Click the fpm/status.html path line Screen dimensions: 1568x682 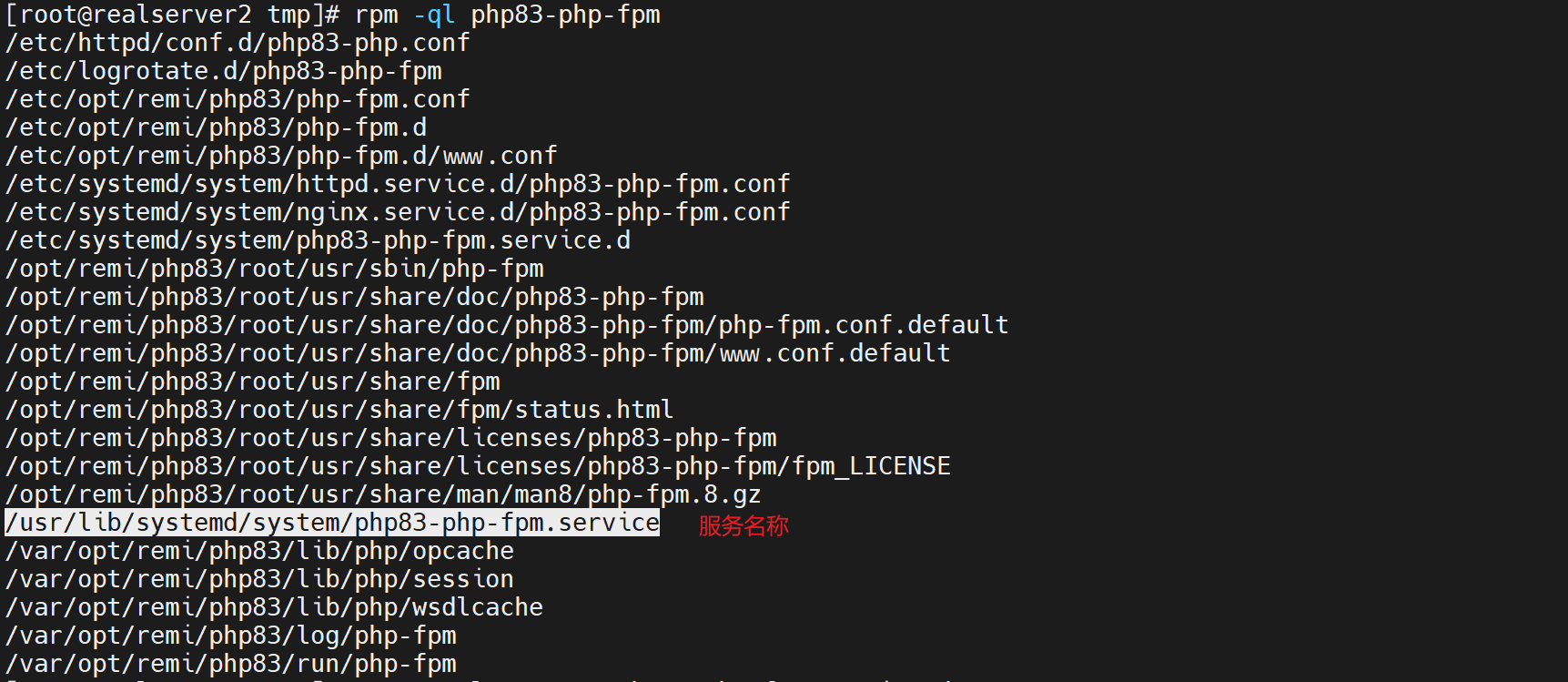[x=339, y=410]
